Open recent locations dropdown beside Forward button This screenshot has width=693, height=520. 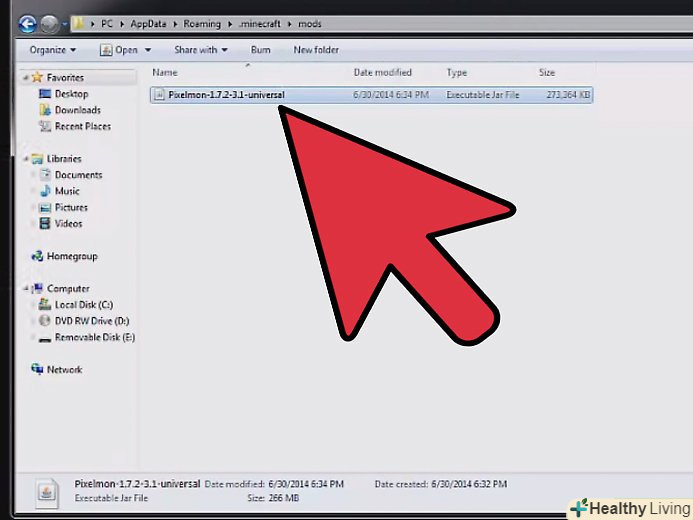coord(65,24)
